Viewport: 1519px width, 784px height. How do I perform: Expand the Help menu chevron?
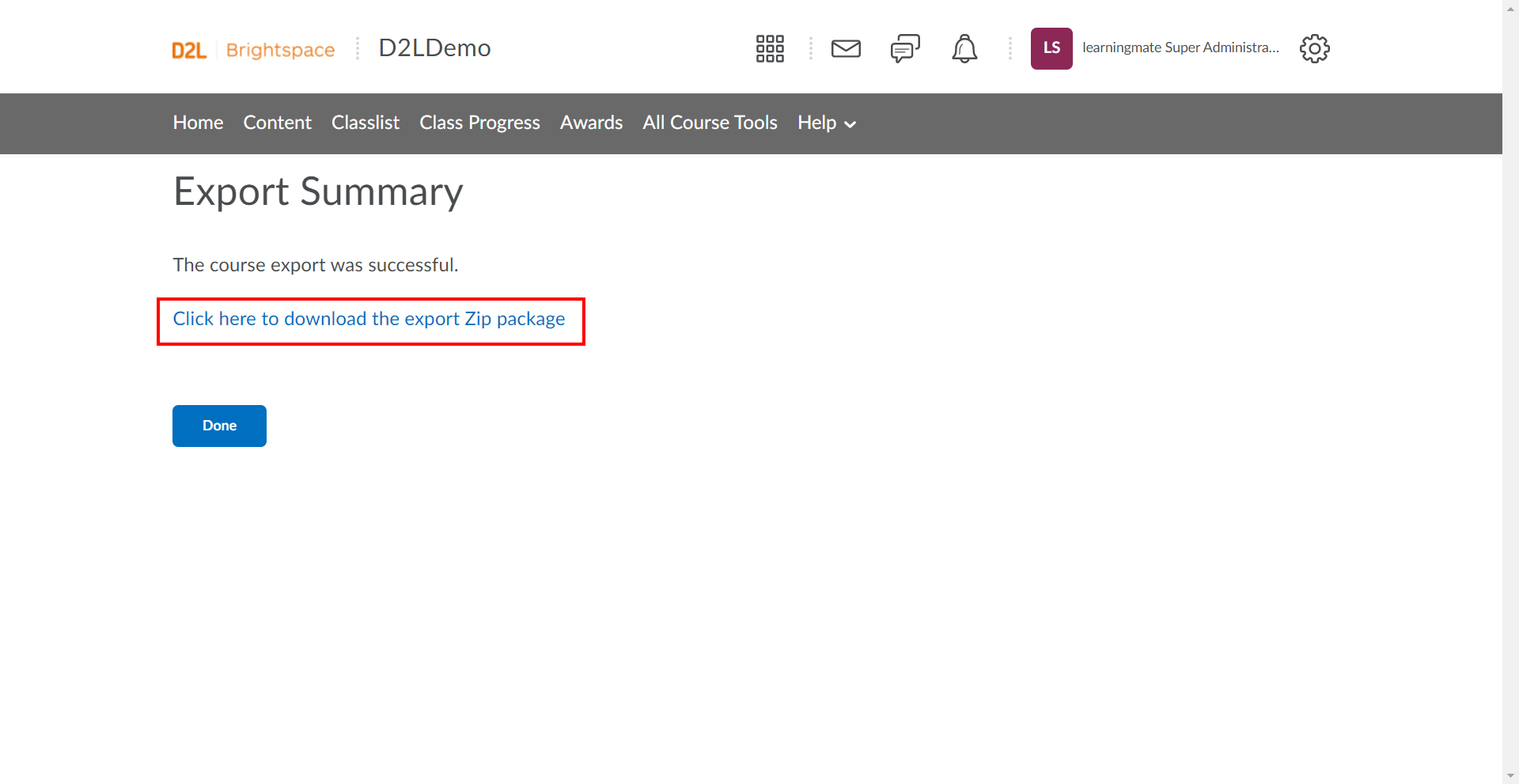[x=850, y=124]
